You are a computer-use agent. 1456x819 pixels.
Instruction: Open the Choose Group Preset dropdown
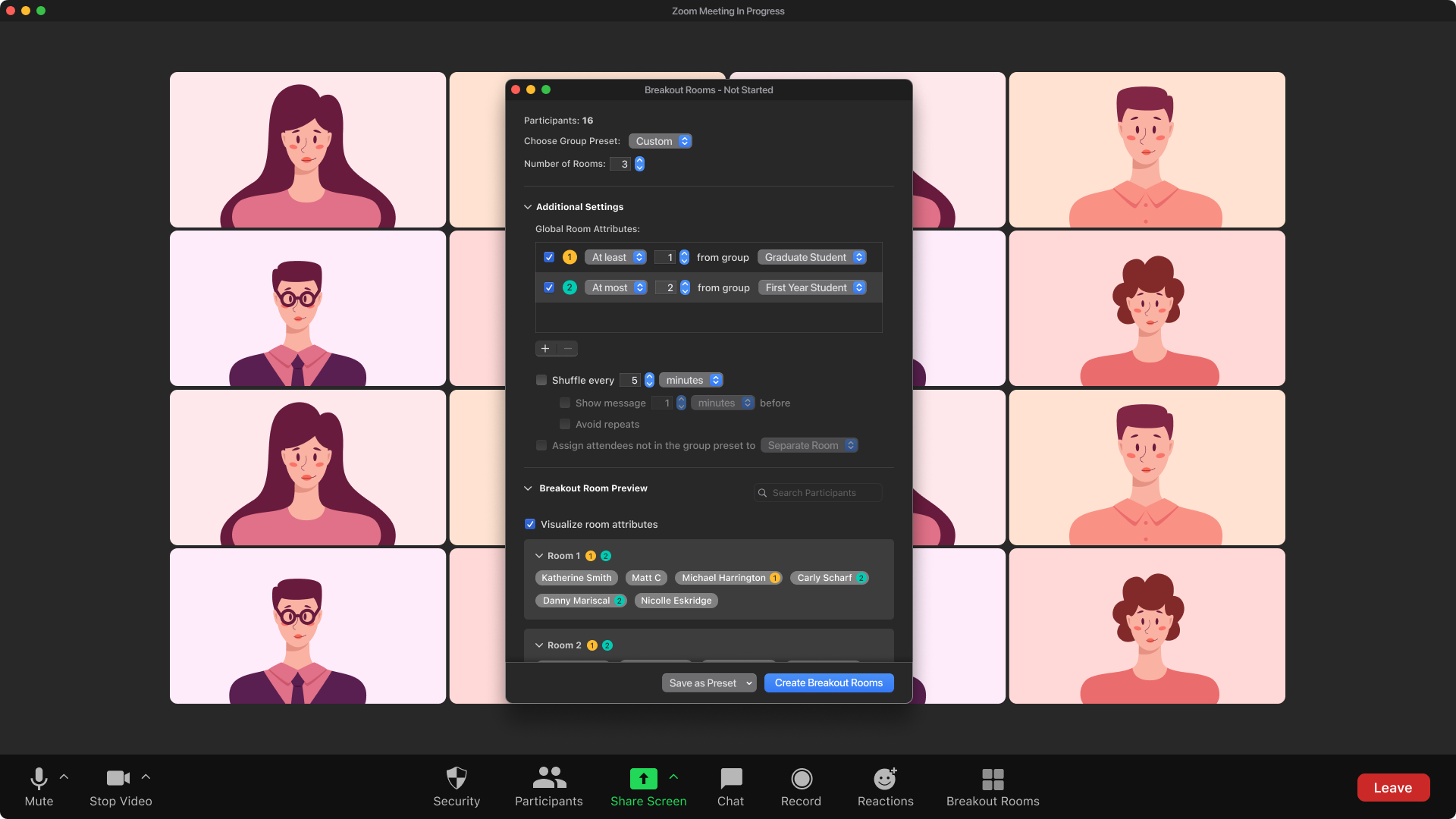coord(661,141)
